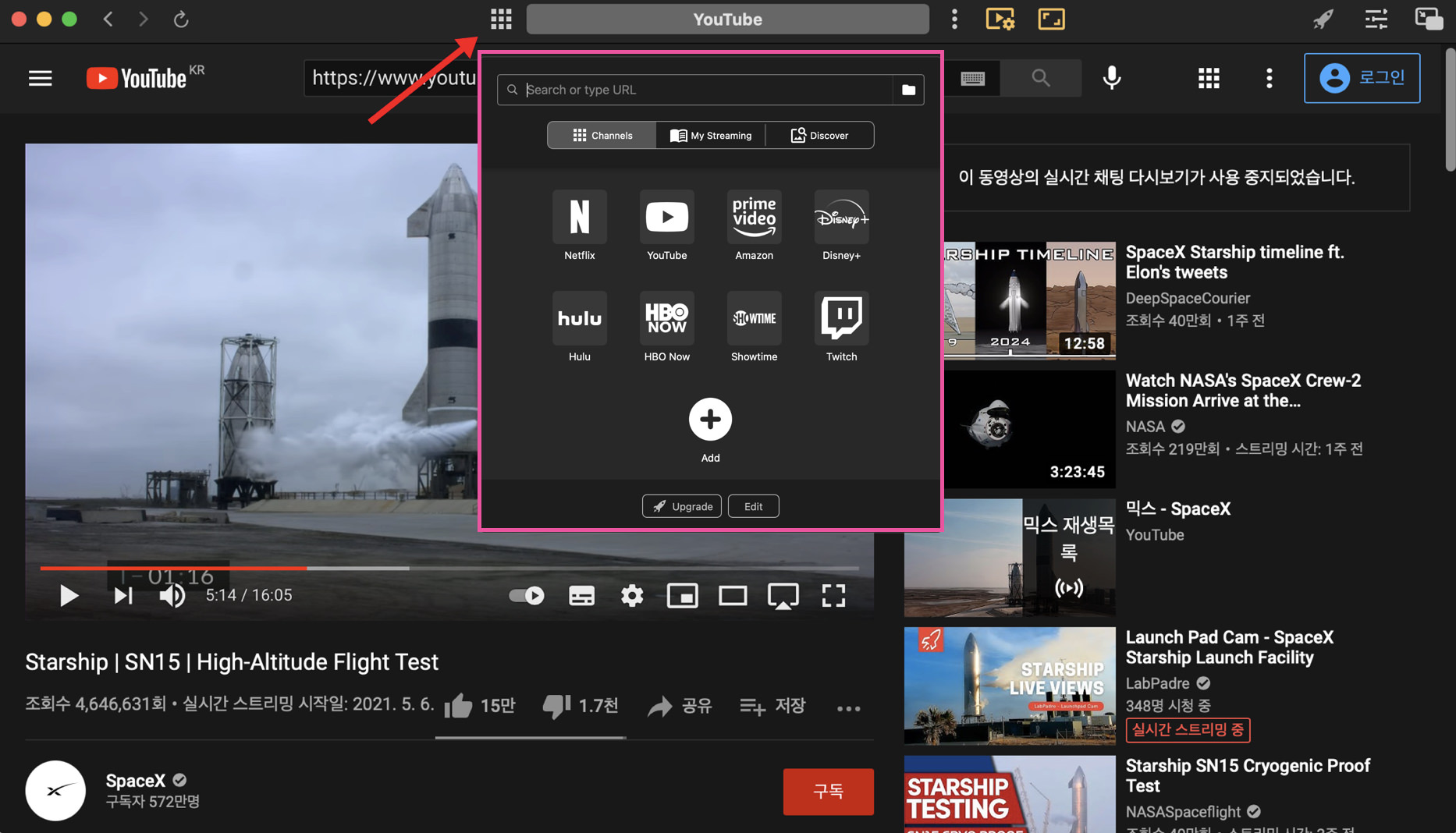Open the channels grid icon in title bar
Image resolution: width=1456 pixels, height=833 pixels.
[501, 19]
